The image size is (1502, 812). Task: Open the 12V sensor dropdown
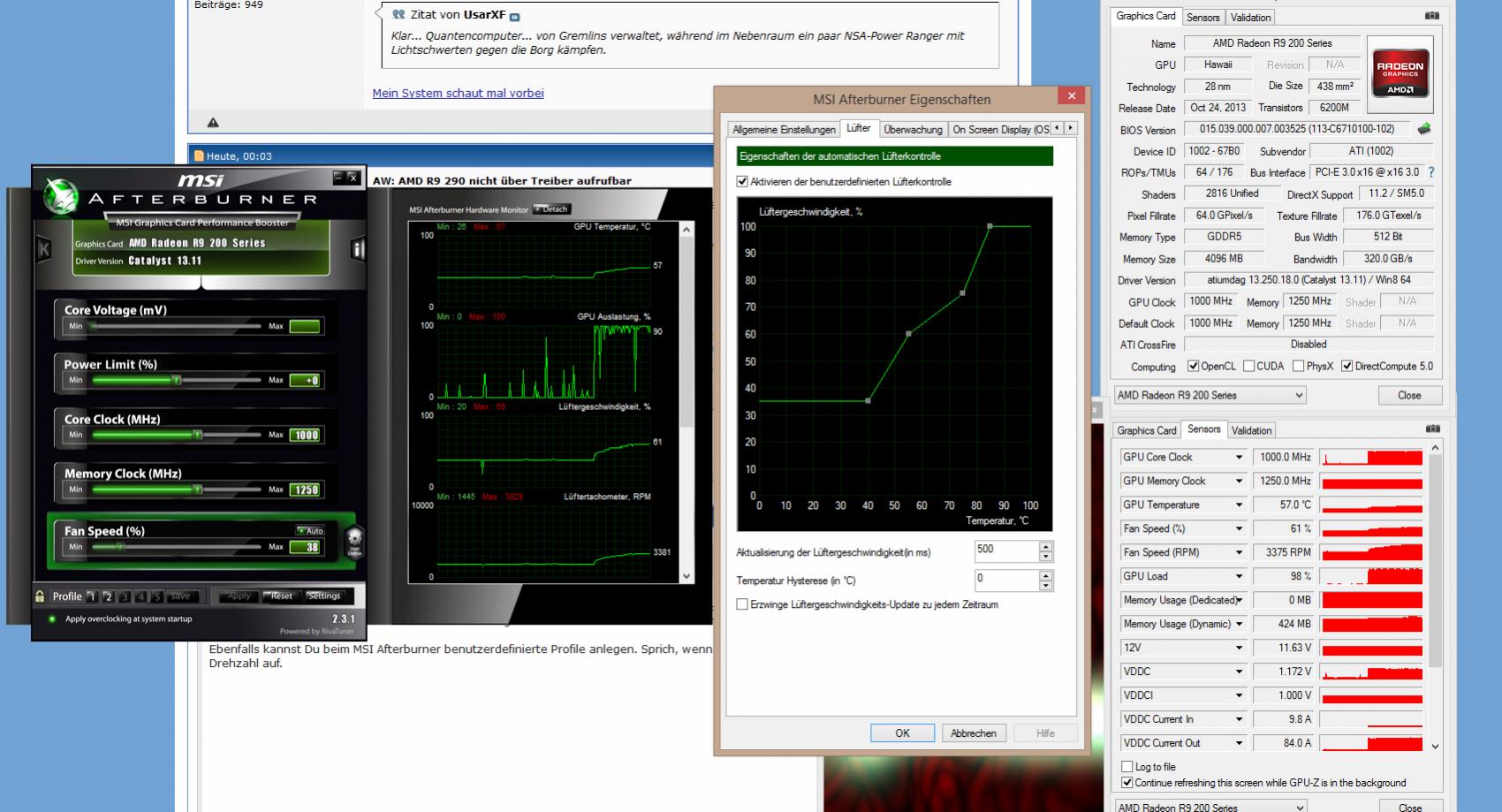(x=1239, y=649)
